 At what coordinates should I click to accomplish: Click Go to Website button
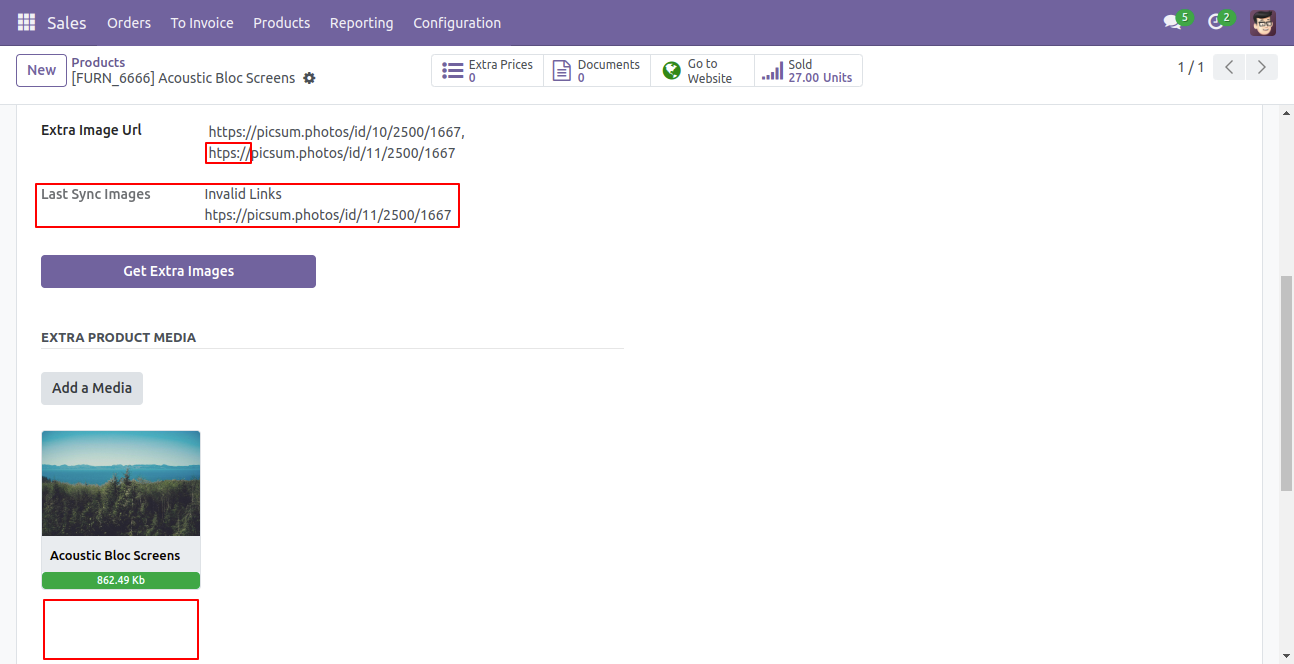(702, 71)
